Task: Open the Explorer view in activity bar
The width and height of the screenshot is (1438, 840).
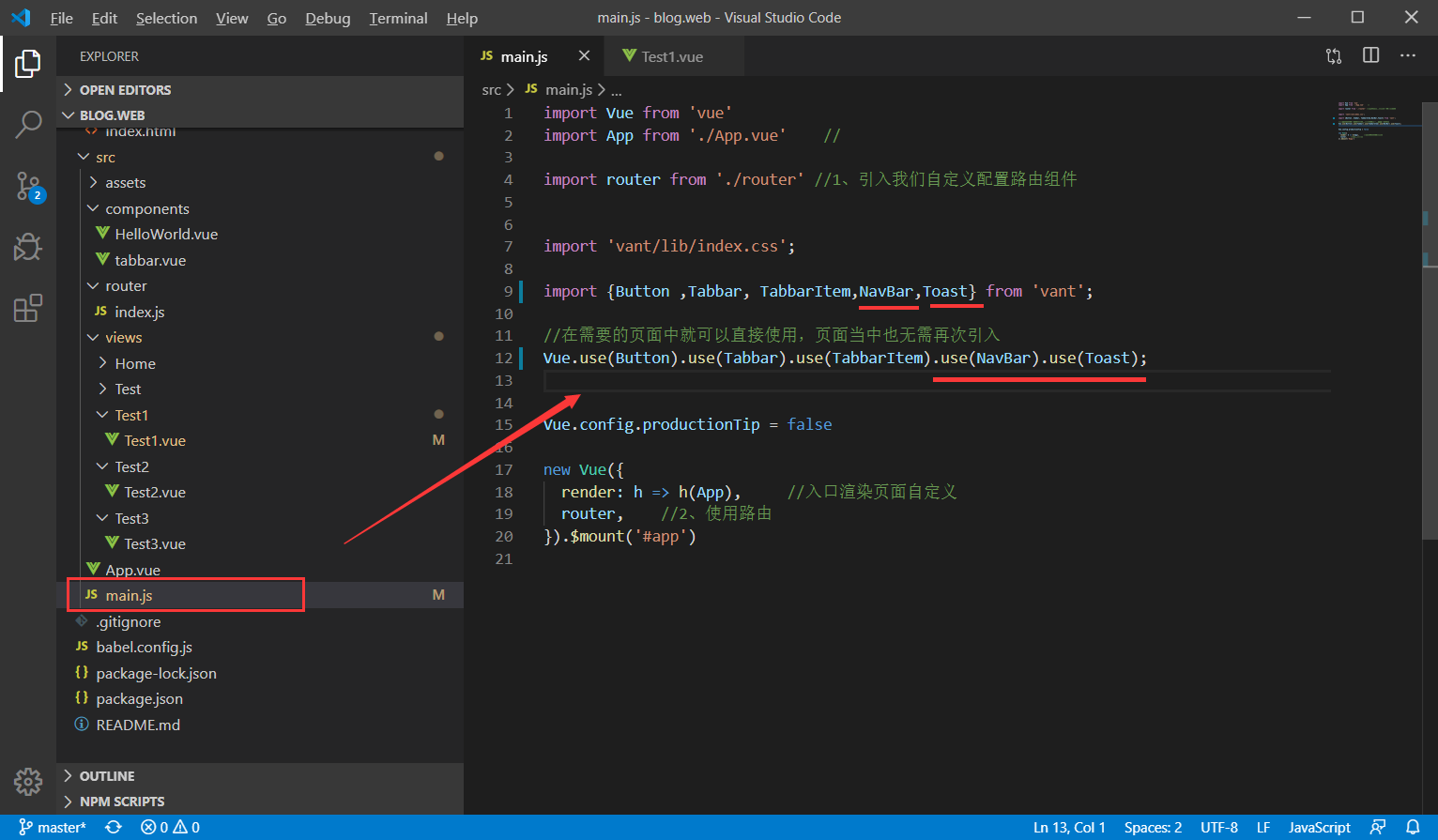Action: point(28,64)
